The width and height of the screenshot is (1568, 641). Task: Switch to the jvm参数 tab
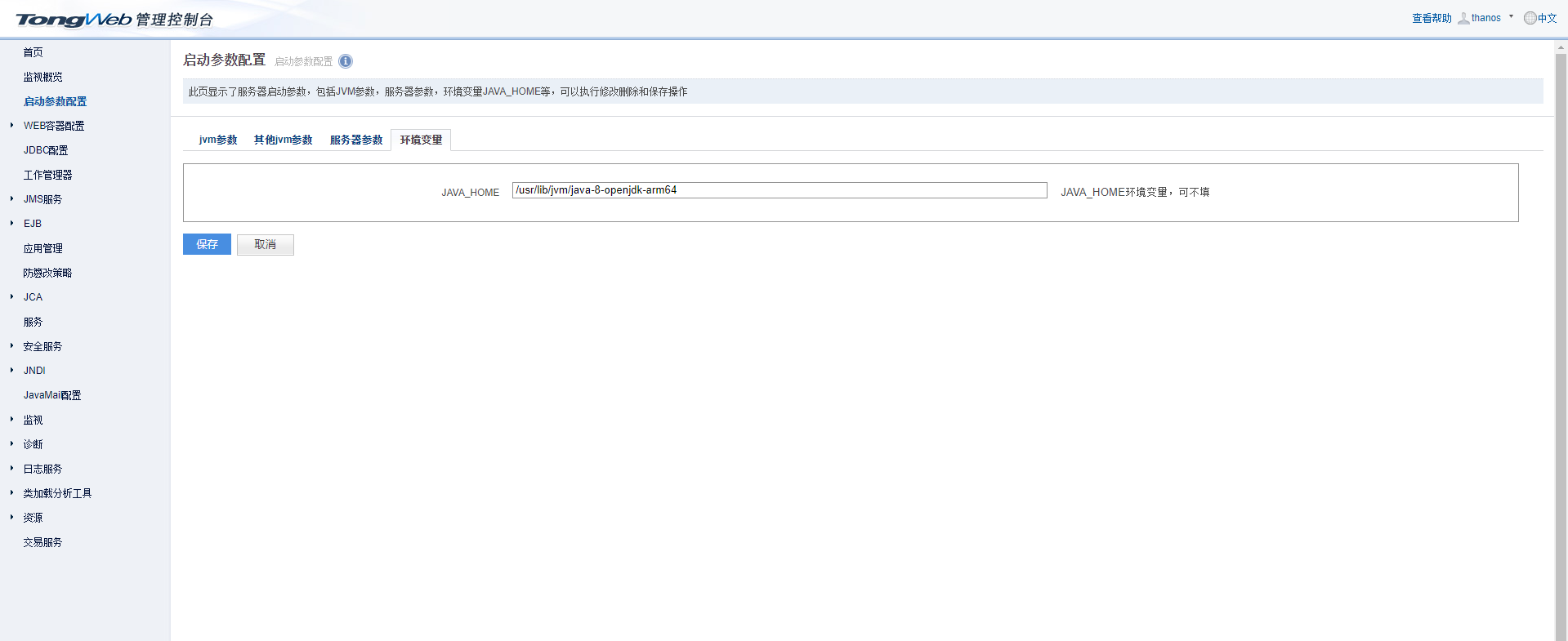pos(218,140)
